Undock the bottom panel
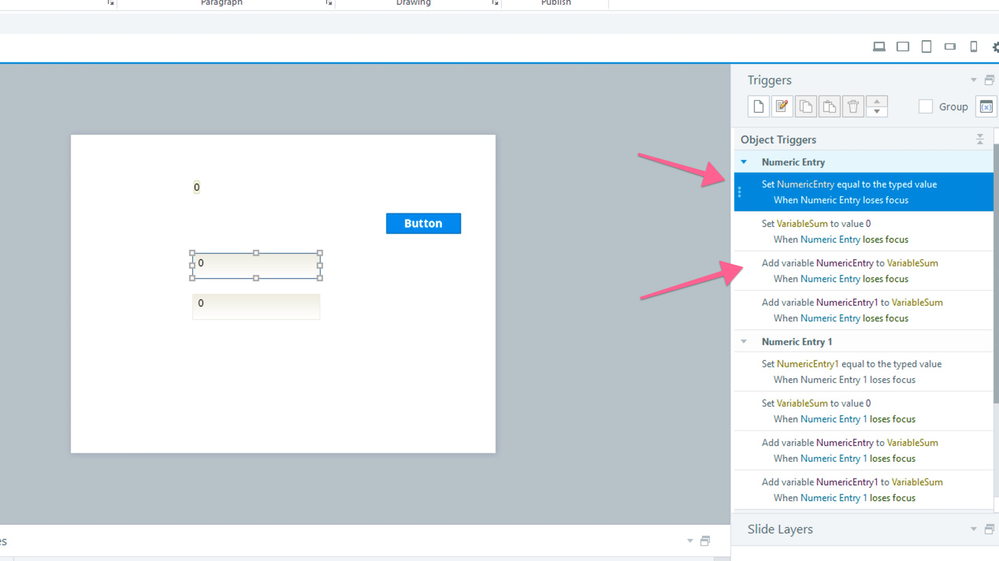This screenshot has height=561, width=999. tap(705, 541)
